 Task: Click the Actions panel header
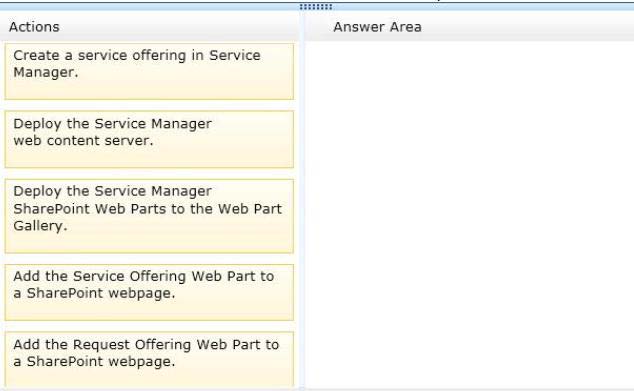click(34, 27)
